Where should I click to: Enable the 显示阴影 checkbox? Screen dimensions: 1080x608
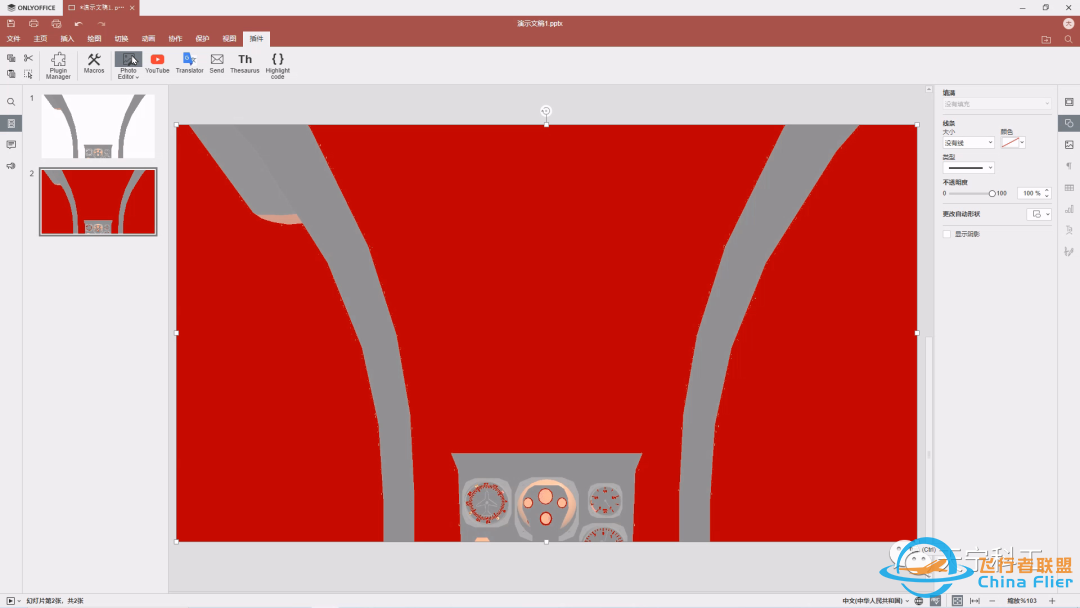[947, 234]
